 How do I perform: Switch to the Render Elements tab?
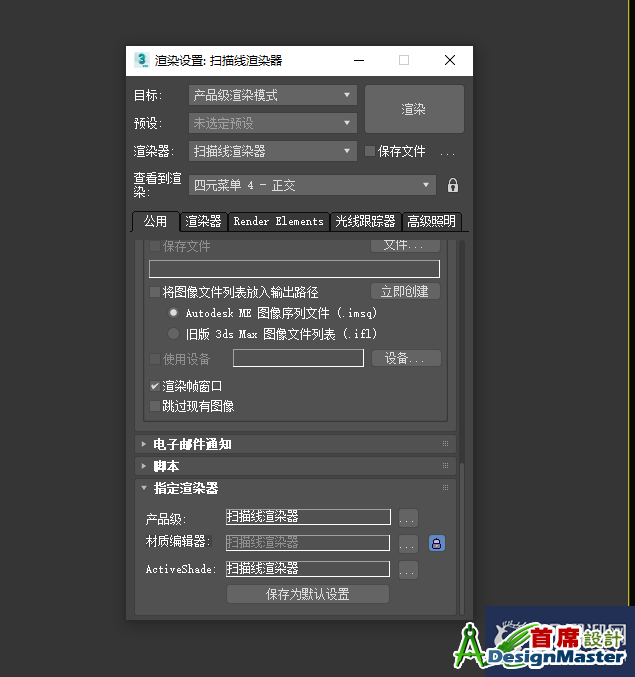point(278,222)
